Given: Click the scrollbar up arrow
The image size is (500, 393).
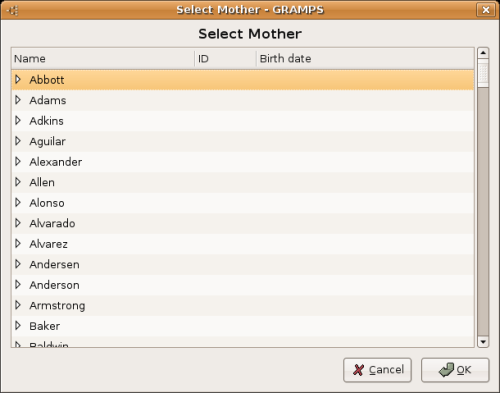Looking at the screenshot, I should [483, 53].
